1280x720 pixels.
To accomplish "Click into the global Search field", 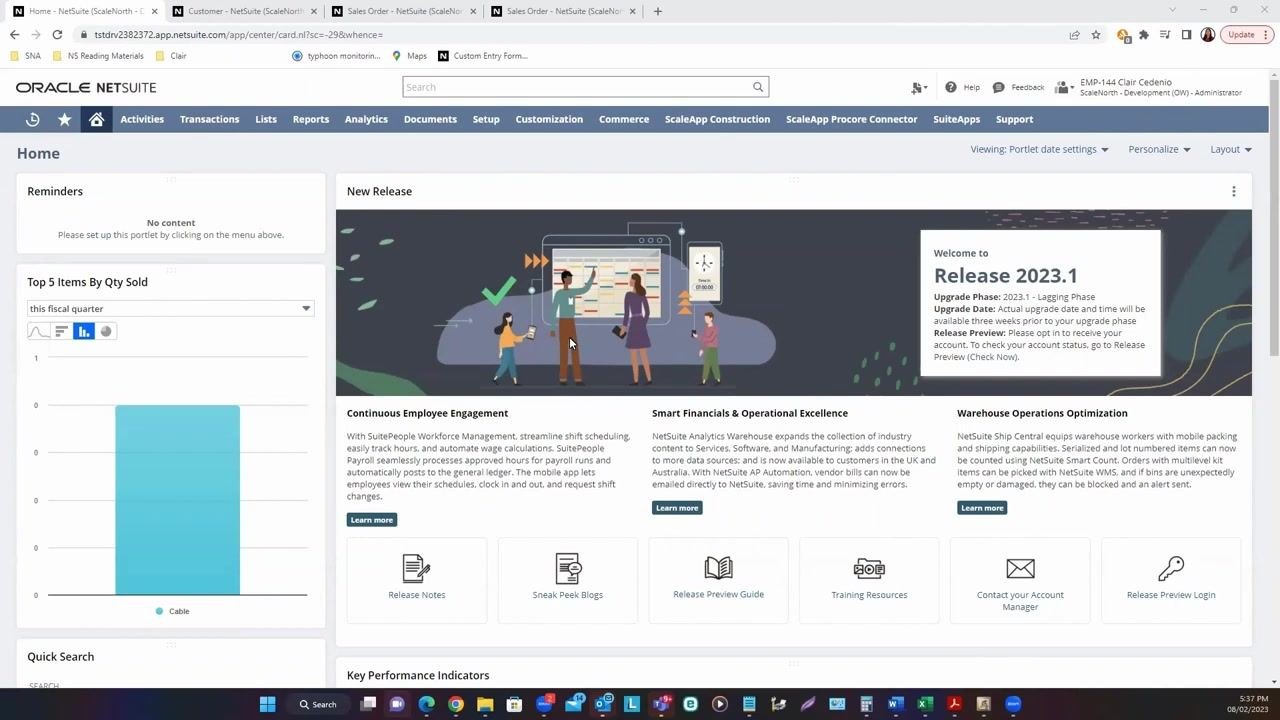I will (577, 87).
